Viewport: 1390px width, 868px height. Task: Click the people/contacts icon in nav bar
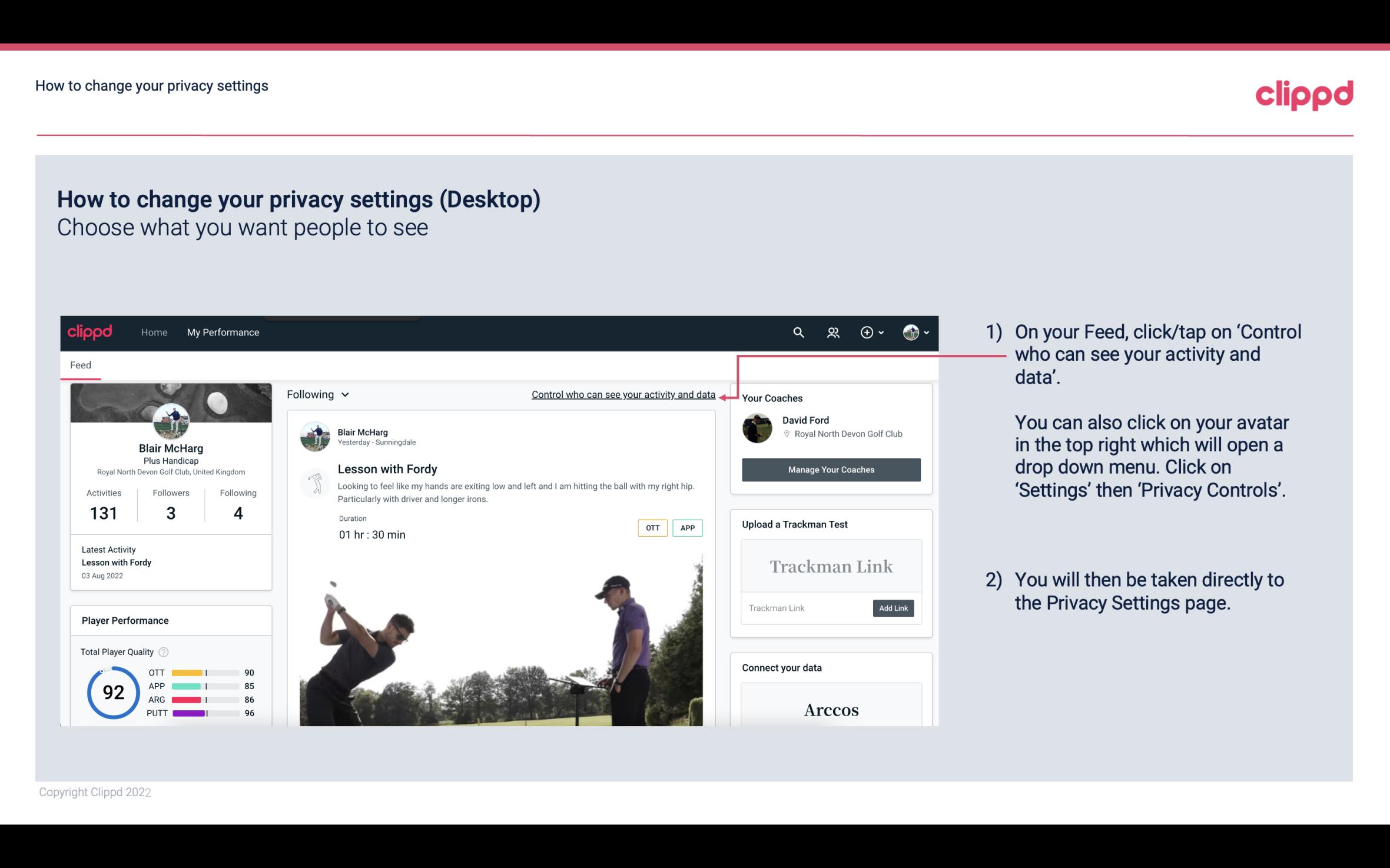(x=832, y=332)
